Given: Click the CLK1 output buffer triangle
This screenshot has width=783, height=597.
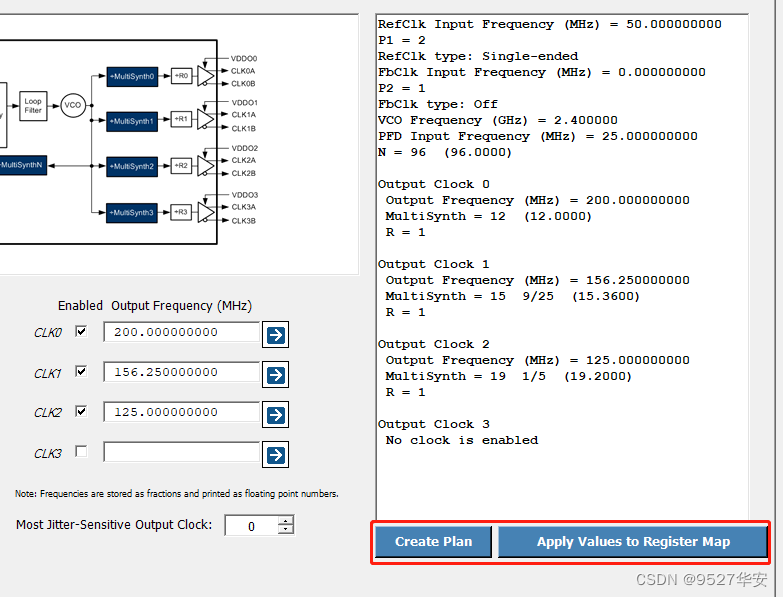Looking at the screenshot, I should pyautogui.click(x=205, y=120).
